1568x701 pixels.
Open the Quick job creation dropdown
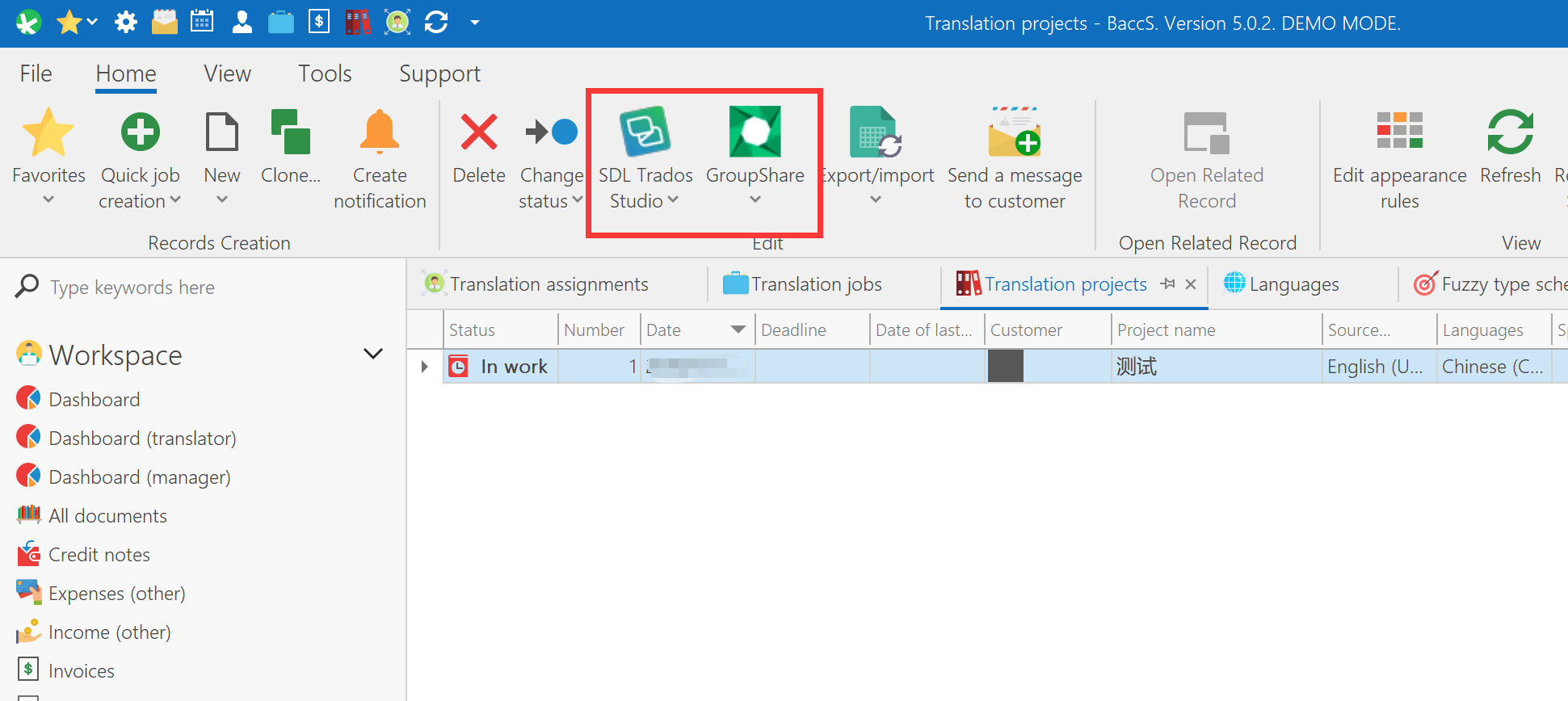(x=175, y=201)
